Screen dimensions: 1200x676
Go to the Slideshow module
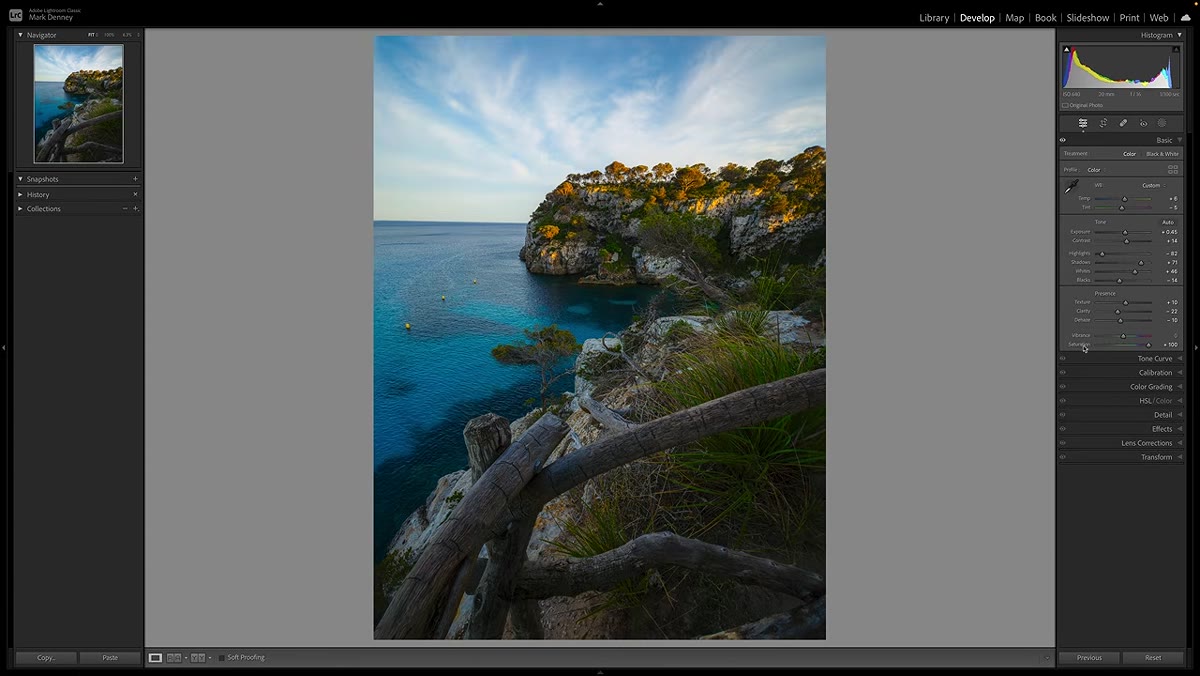click(1088, 18)
